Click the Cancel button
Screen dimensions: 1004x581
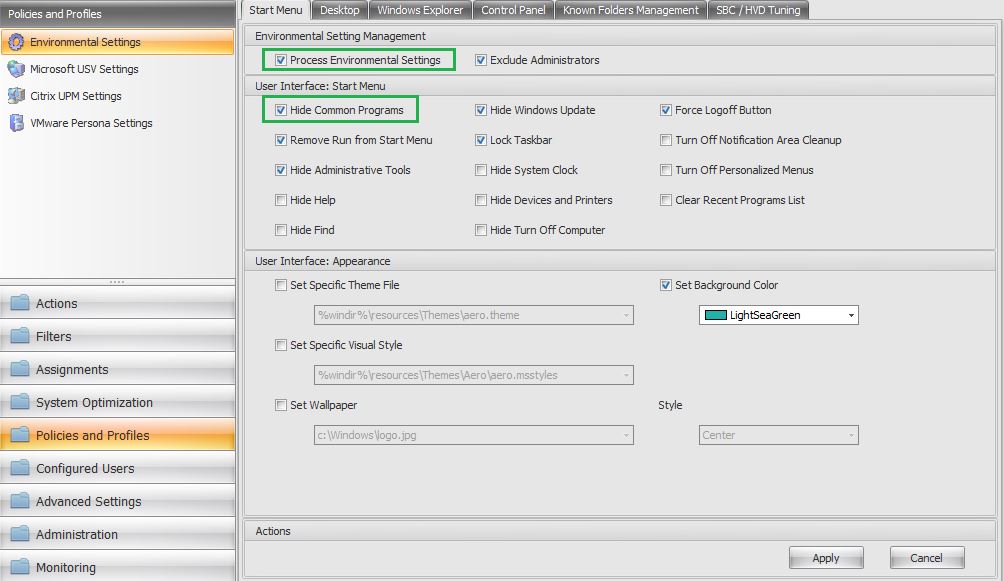point(926,558)
